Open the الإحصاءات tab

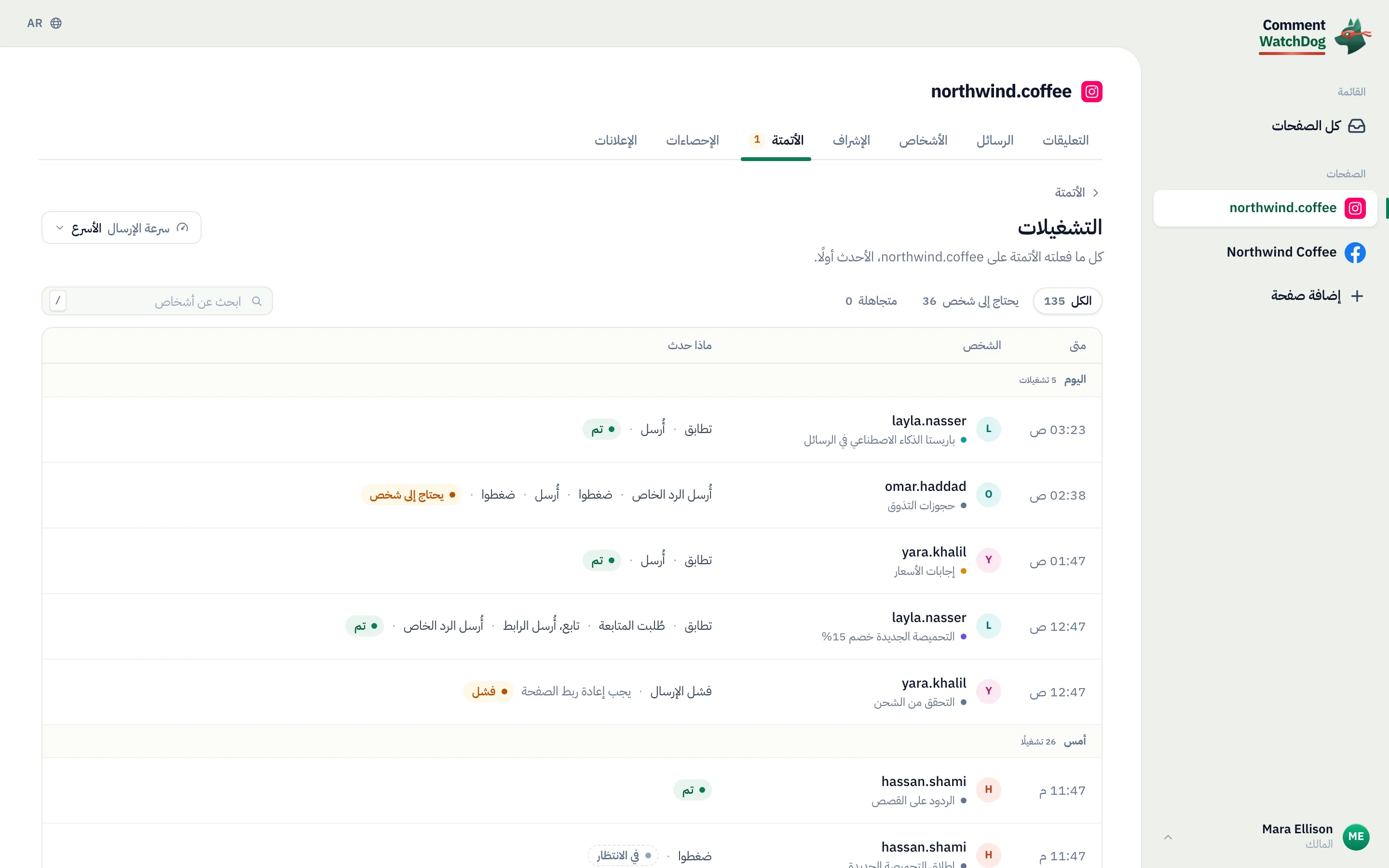(692, 141)
